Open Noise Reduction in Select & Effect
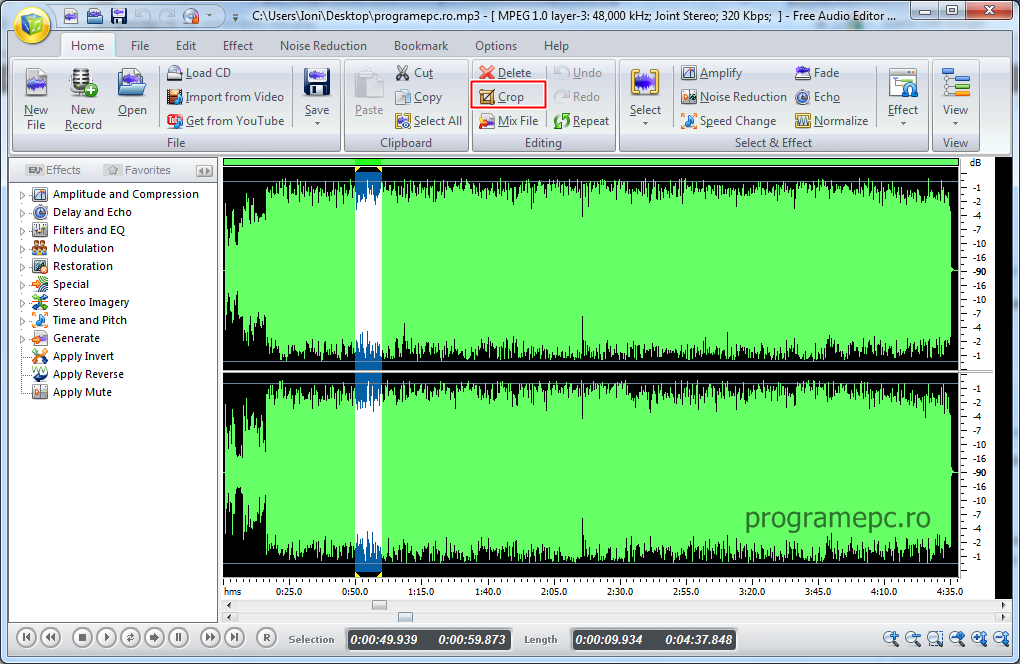 click(x=734, y=97)
